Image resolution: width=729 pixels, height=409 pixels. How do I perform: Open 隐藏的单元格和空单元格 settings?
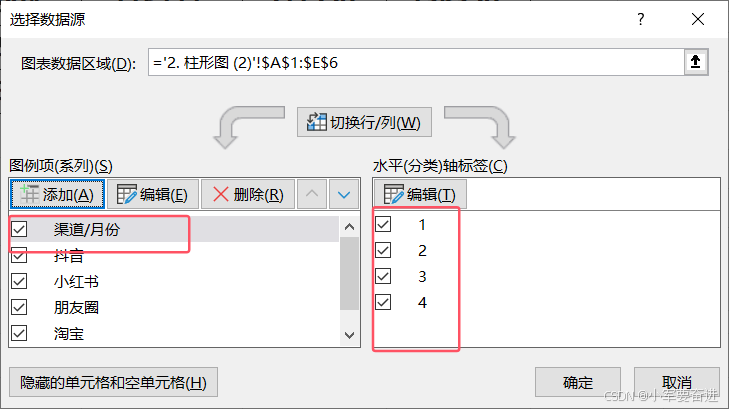[113, 382]
